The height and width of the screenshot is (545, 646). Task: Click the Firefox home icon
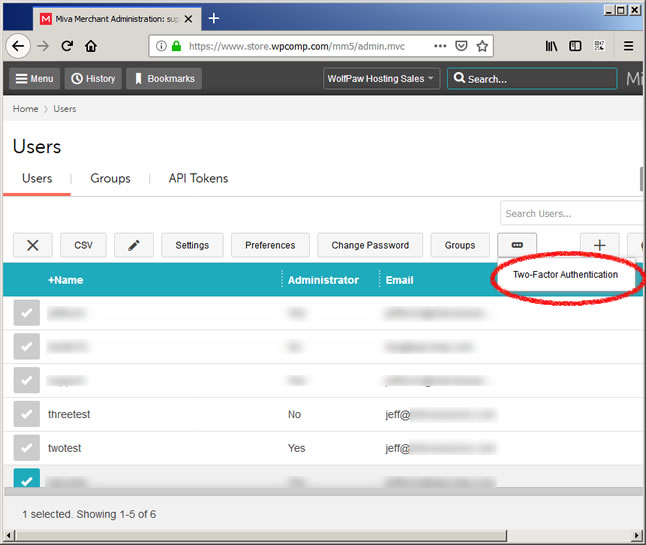[91, 46]
